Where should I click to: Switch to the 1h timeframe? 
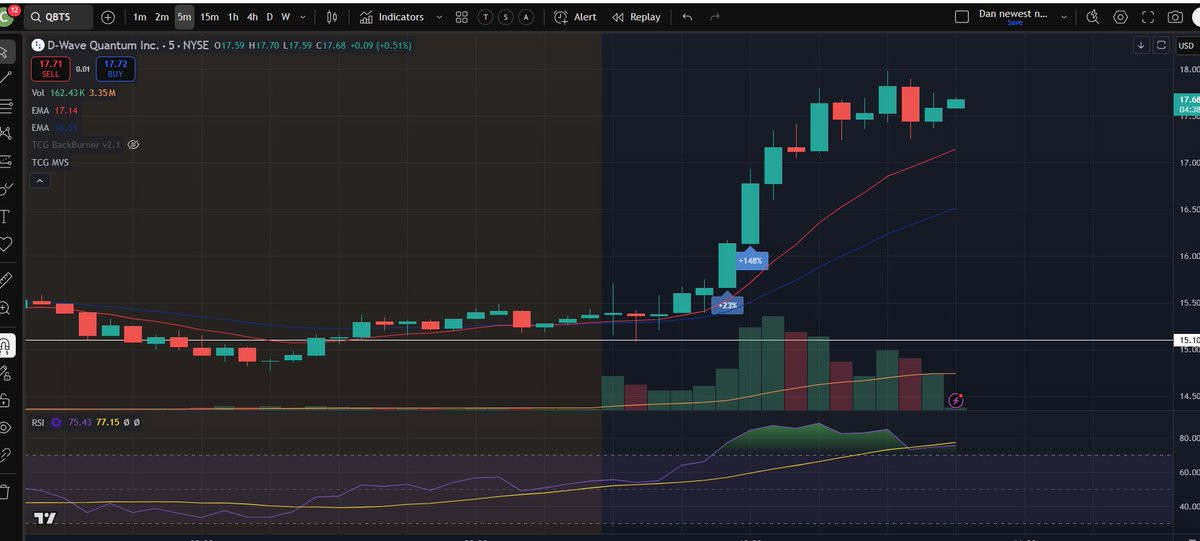[233, 17]
